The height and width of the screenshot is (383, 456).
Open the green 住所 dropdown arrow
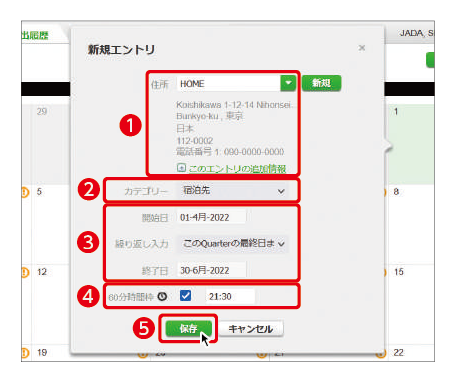click(288, 83)
